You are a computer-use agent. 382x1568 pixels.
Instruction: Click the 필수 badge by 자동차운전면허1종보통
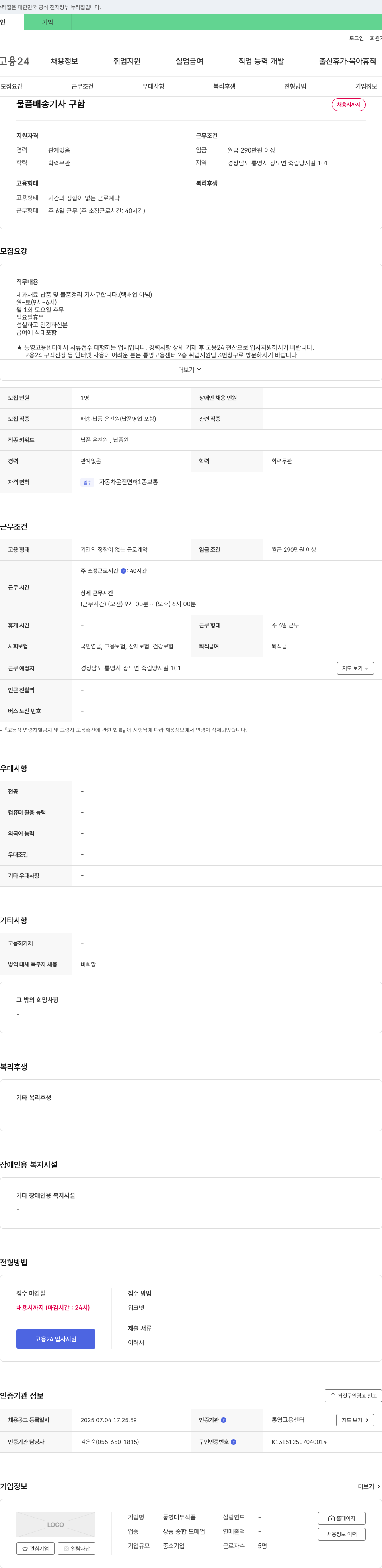87,482
